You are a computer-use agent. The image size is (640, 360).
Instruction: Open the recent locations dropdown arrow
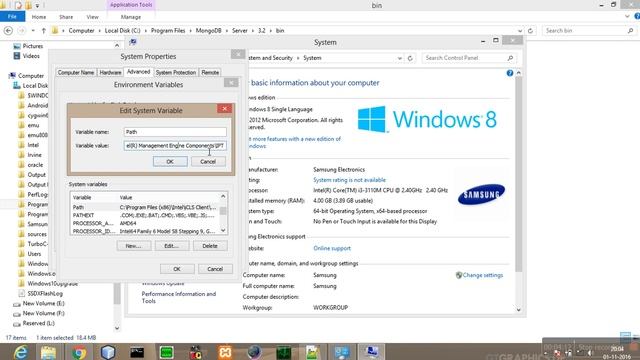point(33,31)
